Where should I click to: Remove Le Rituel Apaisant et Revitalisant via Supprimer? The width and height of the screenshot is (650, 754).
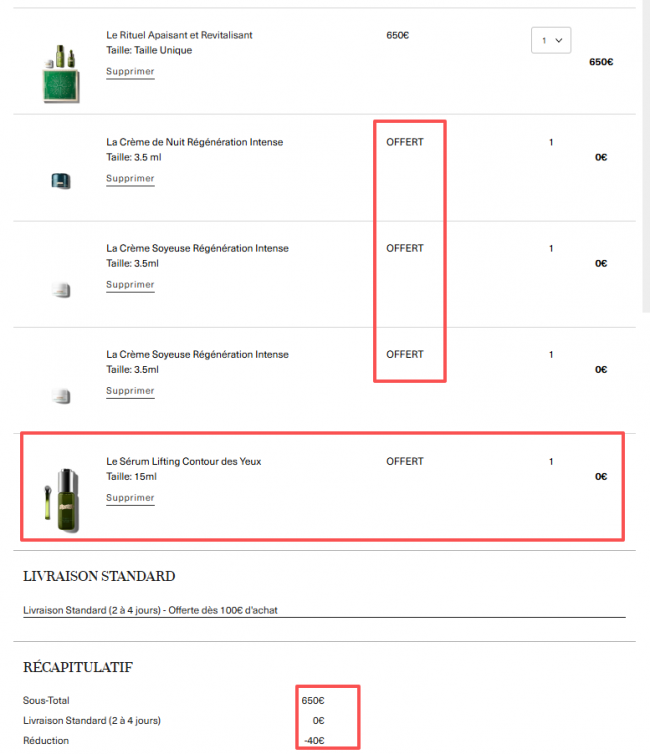pyautogui.click(x=130, y=72)
